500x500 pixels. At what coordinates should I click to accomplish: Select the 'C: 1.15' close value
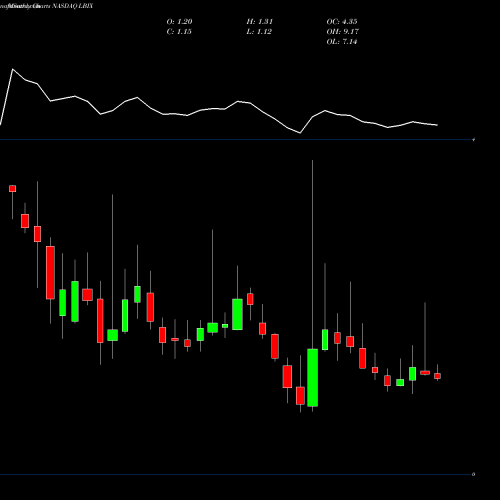pyautogui.click(x=179, y=31)
